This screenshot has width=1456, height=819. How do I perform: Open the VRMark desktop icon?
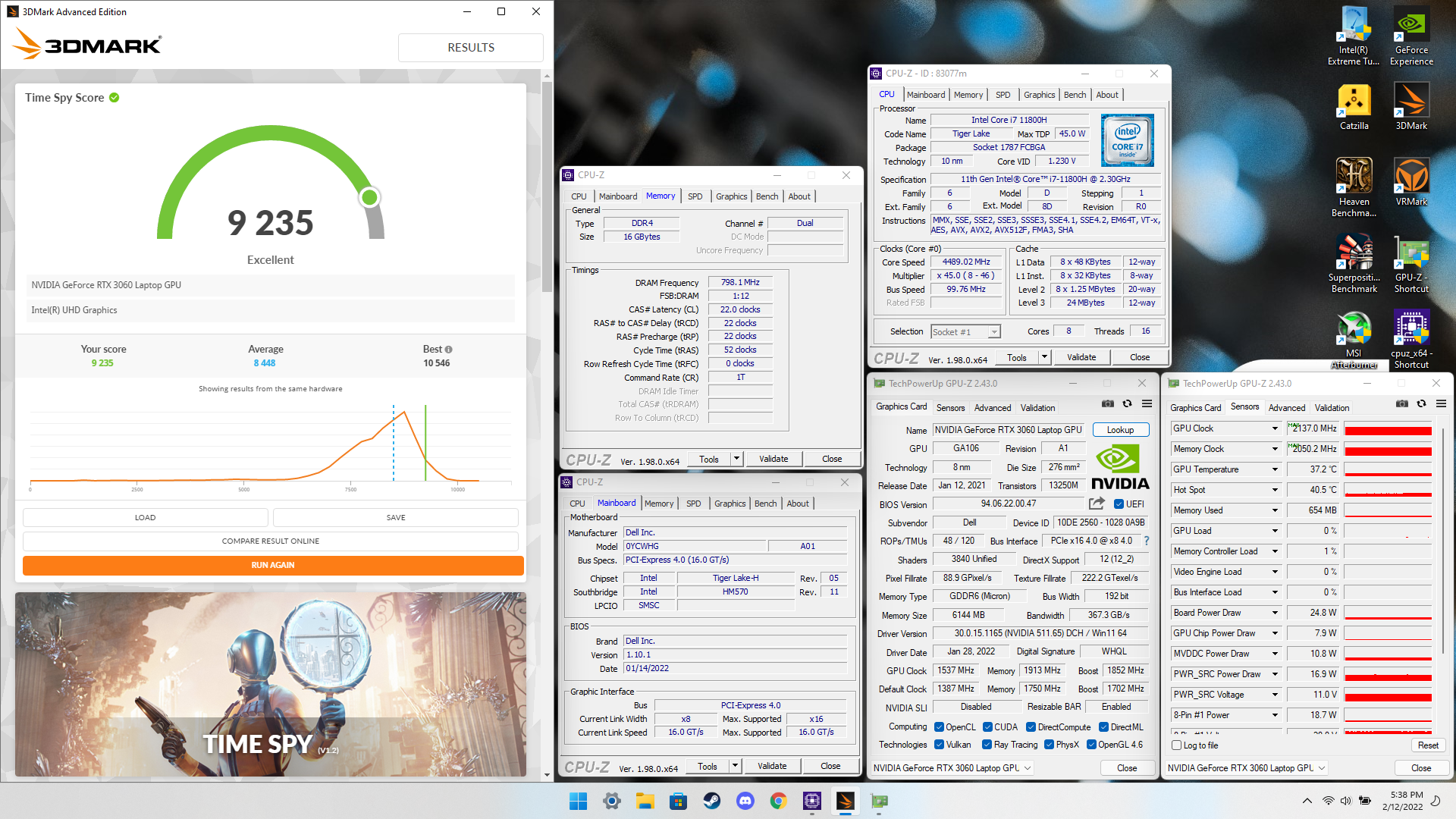[1411, 182]
